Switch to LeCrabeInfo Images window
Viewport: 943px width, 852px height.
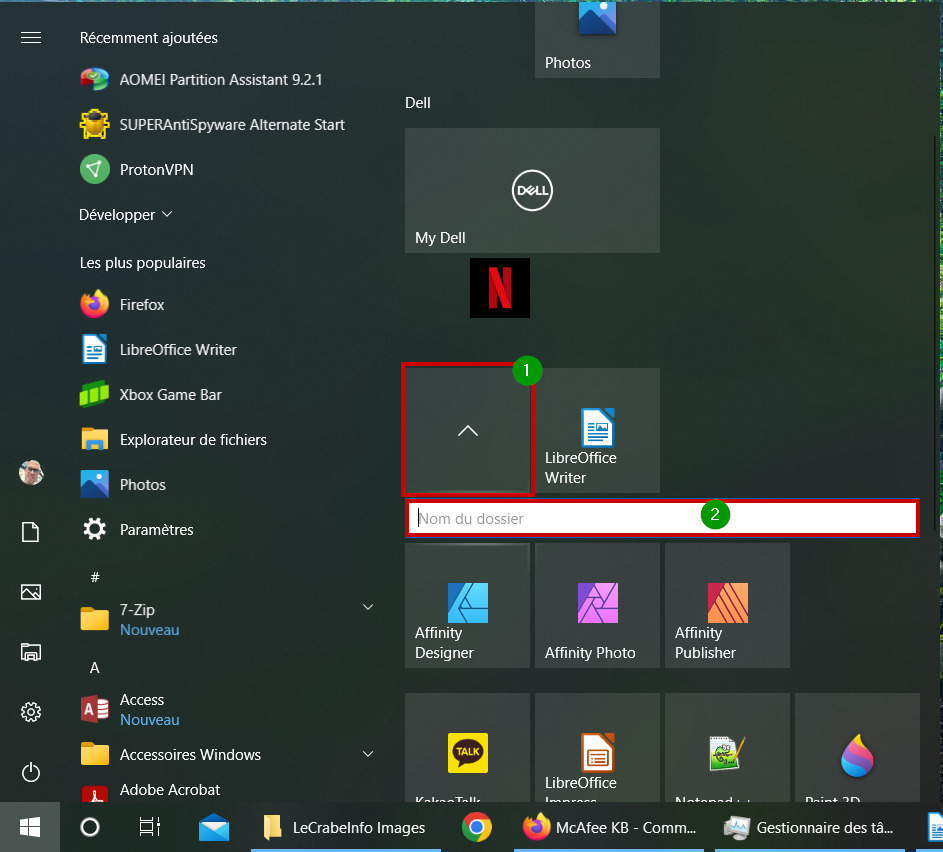(346, 827)
